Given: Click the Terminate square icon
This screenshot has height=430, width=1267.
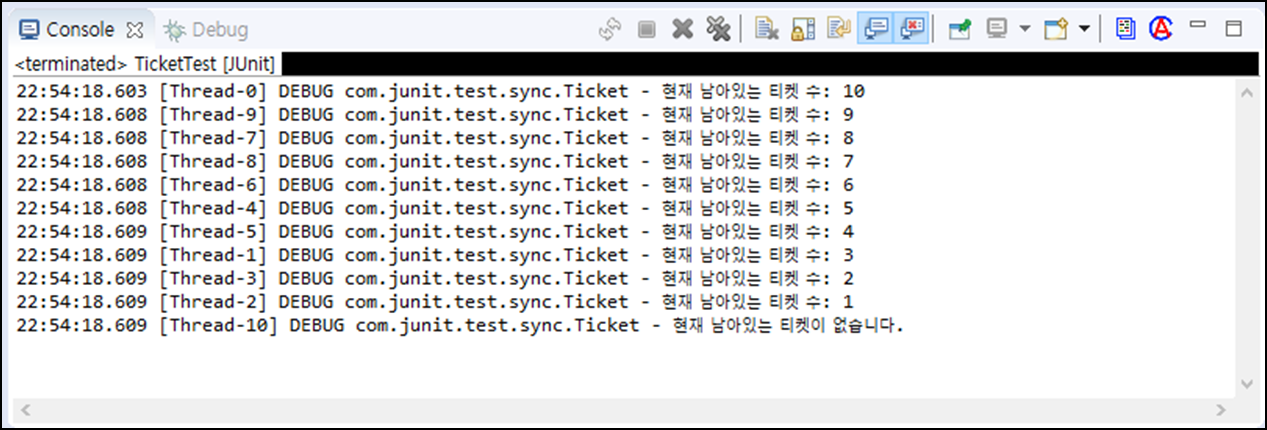Looking at the screenshot, I should point(646,30).
